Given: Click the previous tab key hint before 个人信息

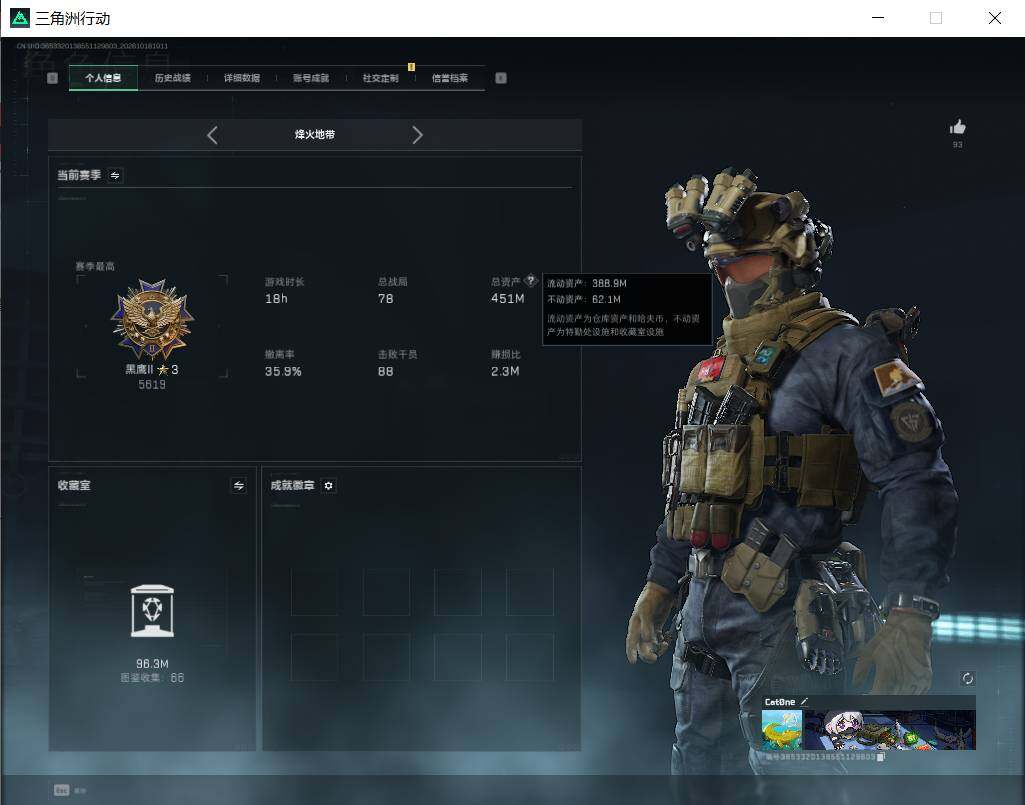Looking at the screenshot, I should click(x=52, y=78).
